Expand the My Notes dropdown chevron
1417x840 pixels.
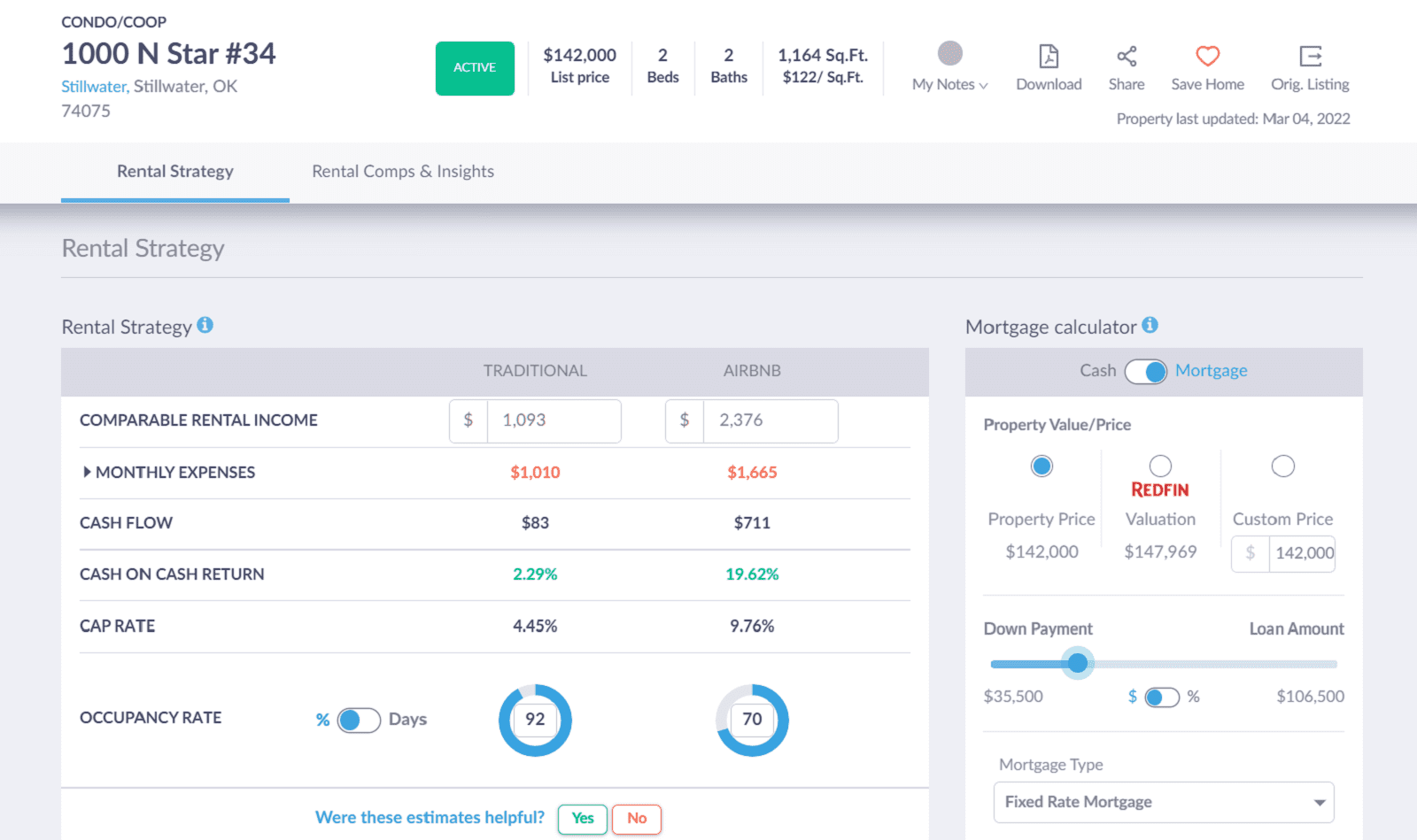coord(983,86)
